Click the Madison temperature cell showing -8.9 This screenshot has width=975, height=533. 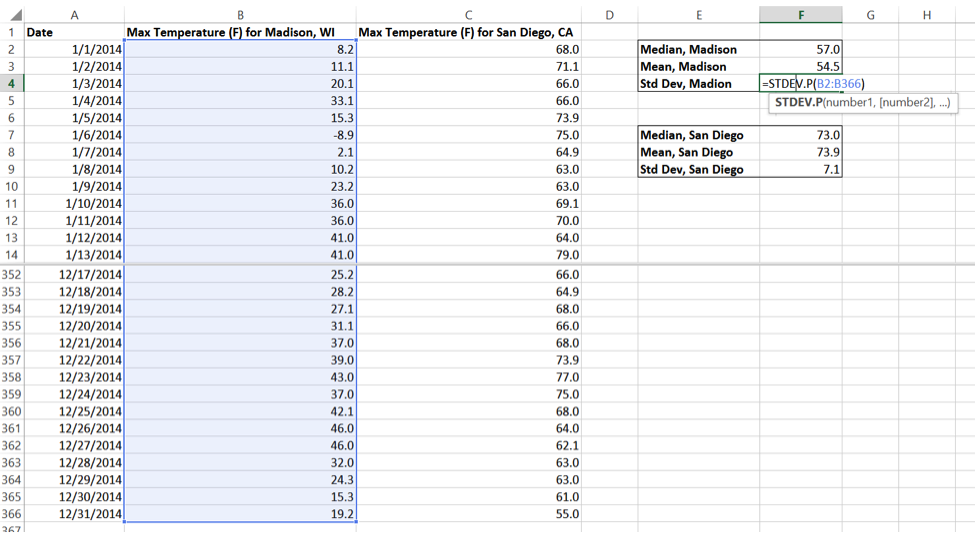pos(240,135)
